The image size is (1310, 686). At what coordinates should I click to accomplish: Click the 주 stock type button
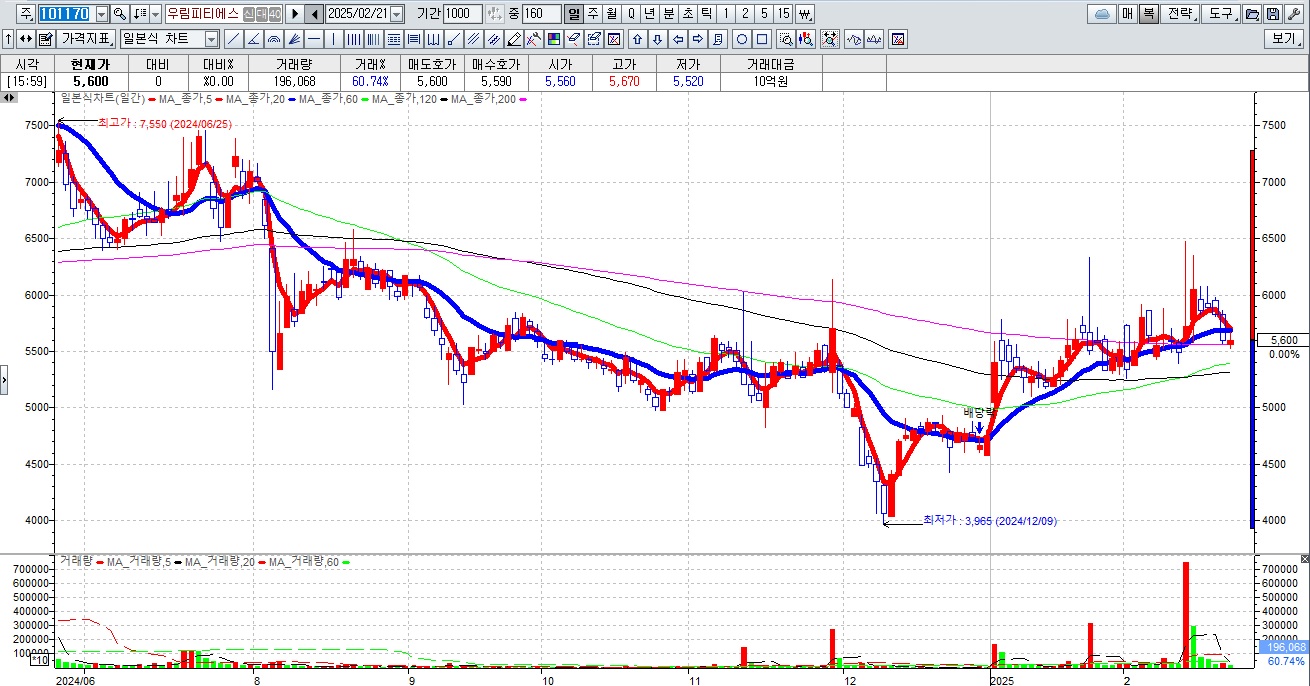25,14
